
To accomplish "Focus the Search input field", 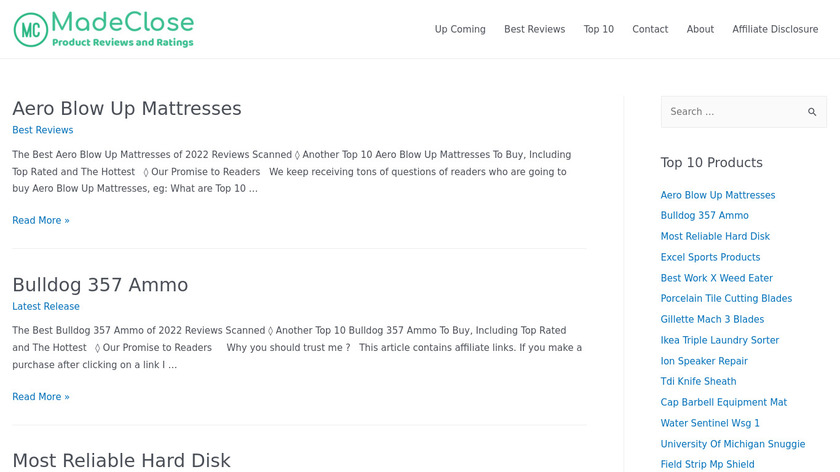I will point(730,112).
